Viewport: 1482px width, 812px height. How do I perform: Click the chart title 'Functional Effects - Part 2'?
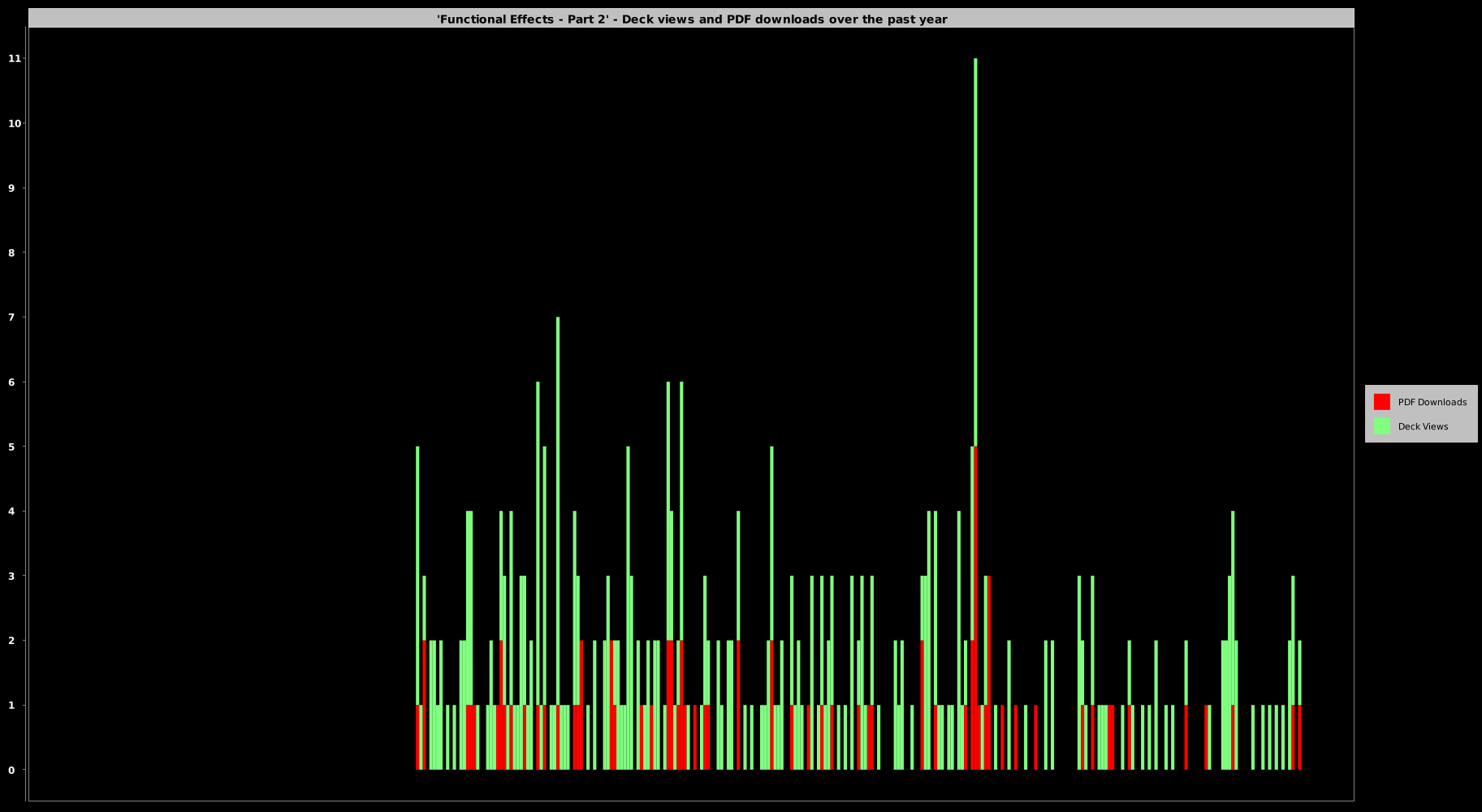[692, 19]
